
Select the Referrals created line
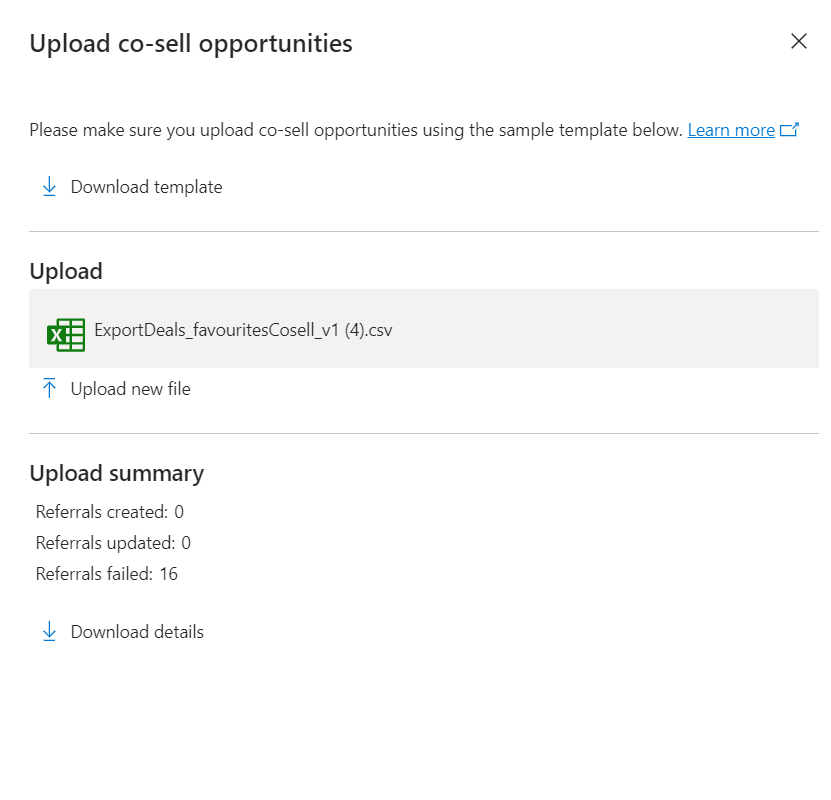point(110,512)
